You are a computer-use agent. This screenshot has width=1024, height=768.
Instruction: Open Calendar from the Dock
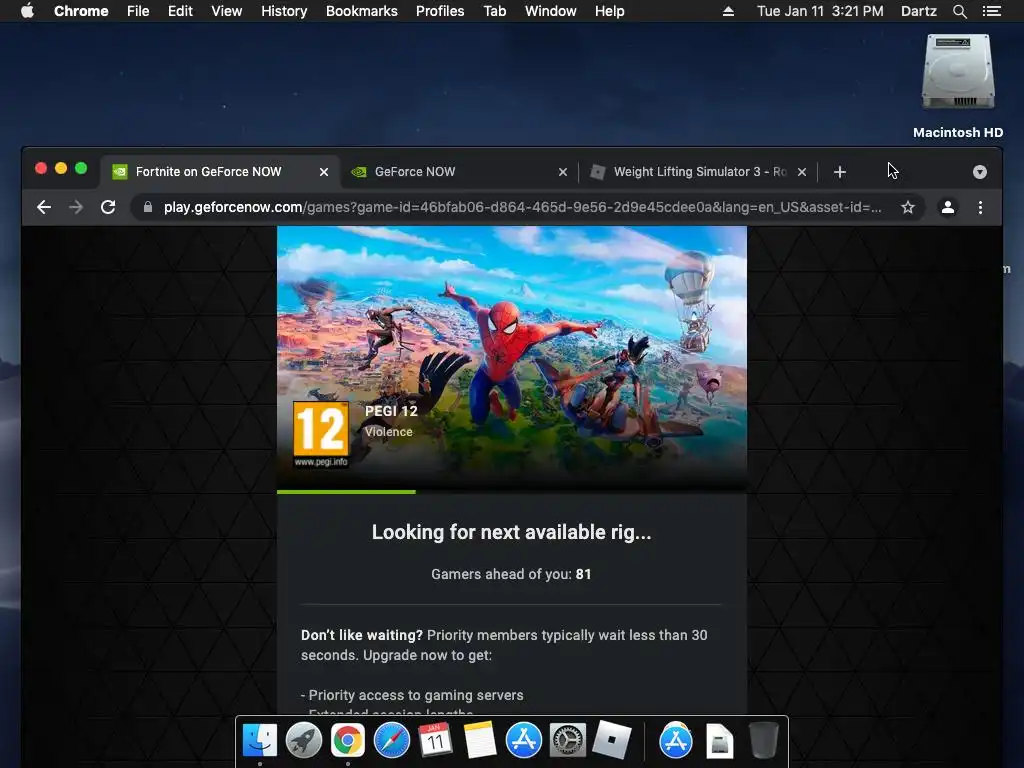click(x=436, y=741)
